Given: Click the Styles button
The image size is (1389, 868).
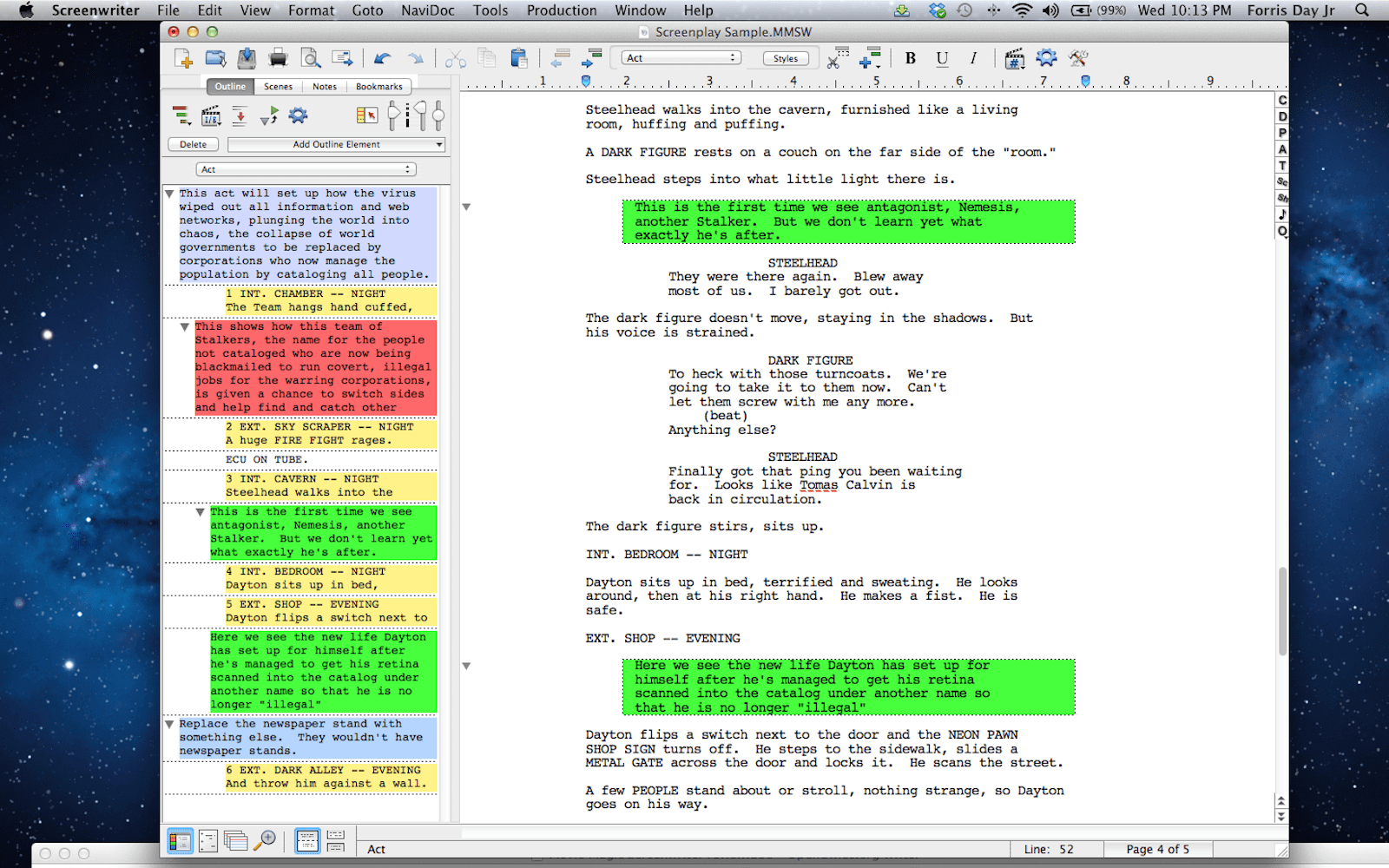Looking at the screenshot, I should pos(785,57).
